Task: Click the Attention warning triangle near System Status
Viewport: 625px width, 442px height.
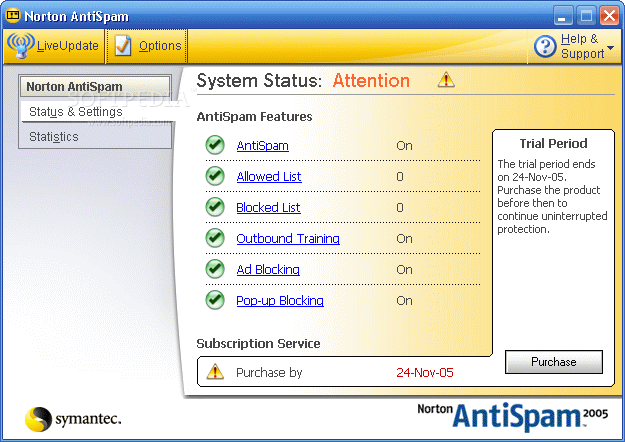Action: (x=446, y=80)
